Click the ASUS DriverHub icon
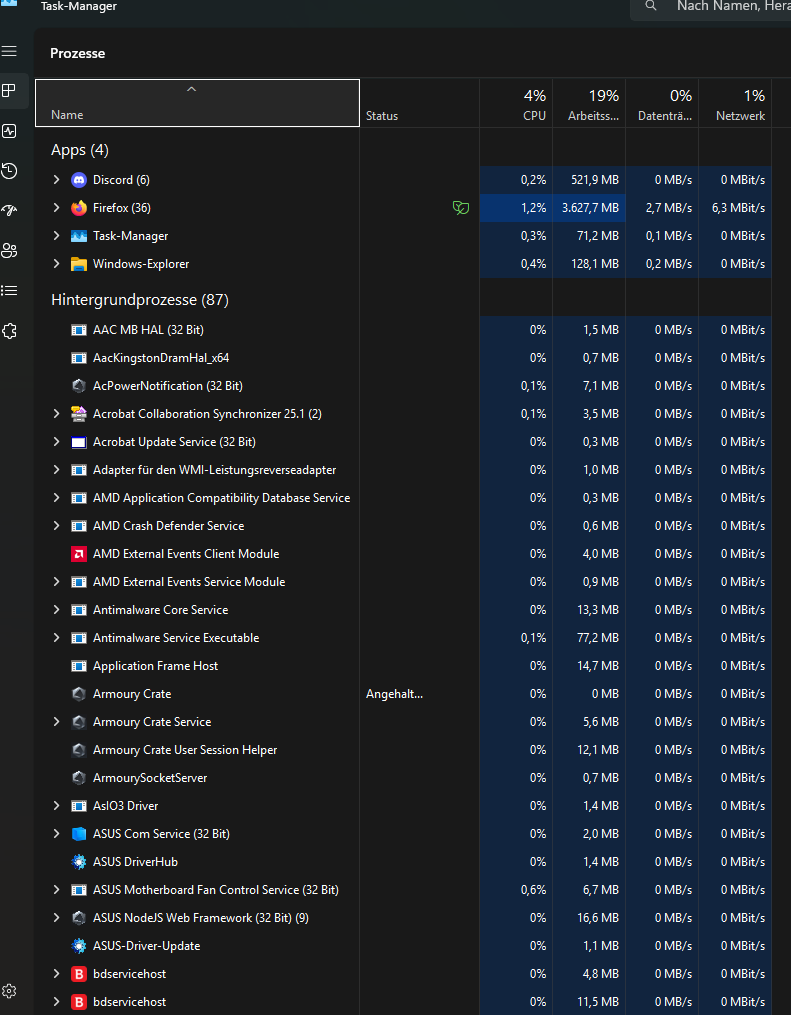The width and height of the screenshot is (791, 1015). 79,862
